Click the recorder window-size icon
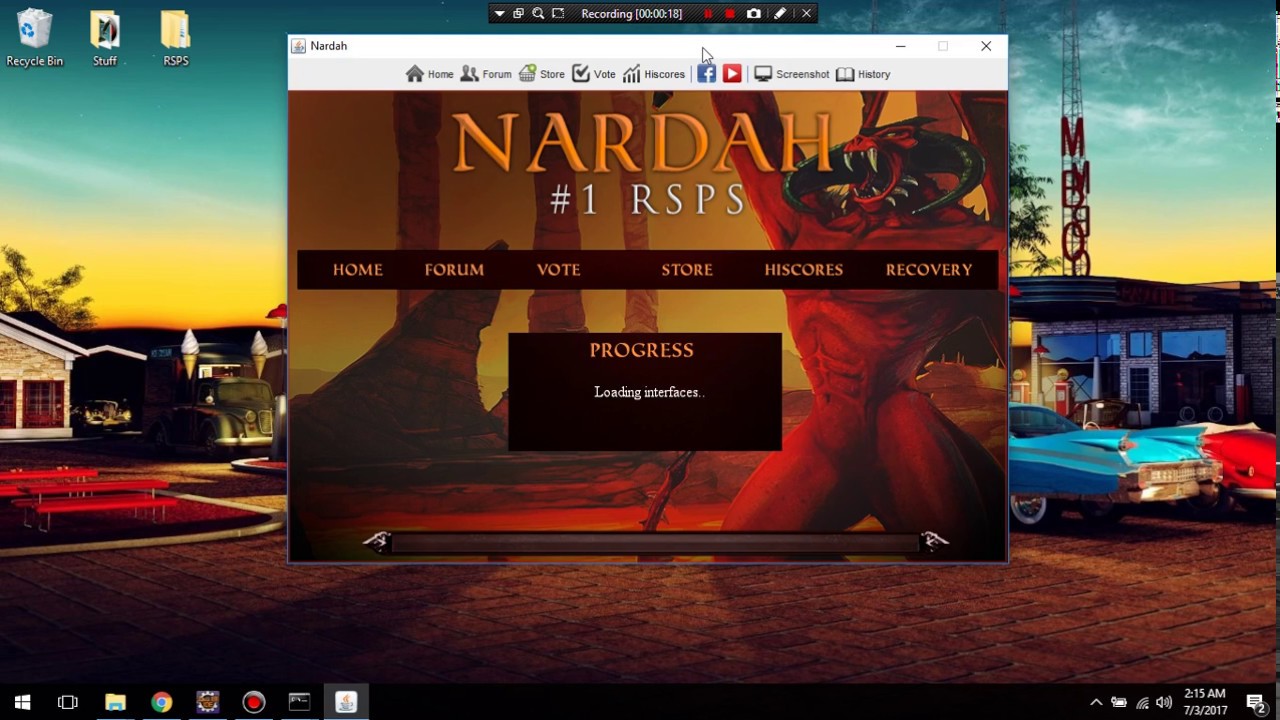The image size is (1280, 720). tap(518, 14)
